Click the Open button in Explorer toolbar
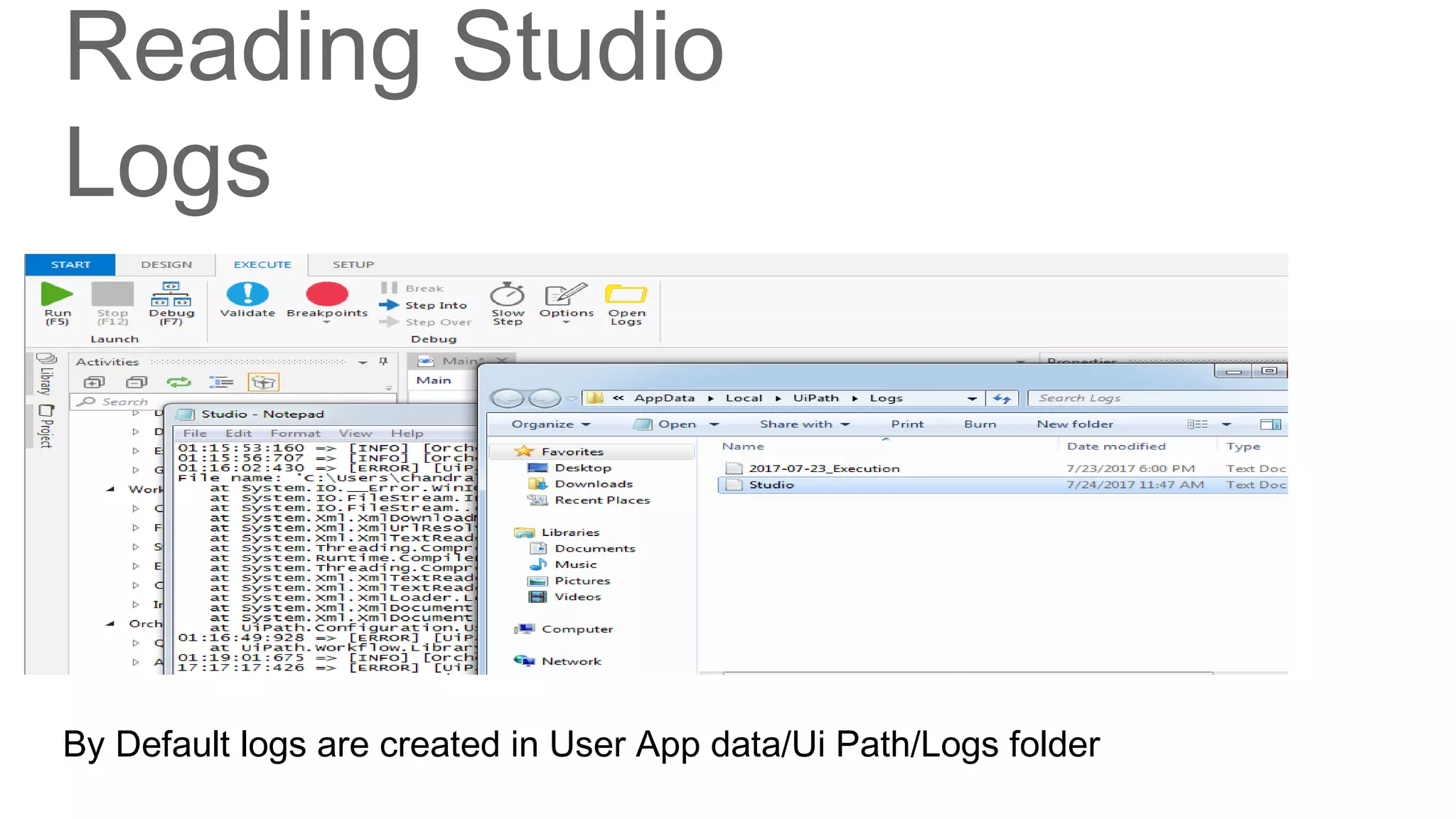1456x819 pixels. pos(665,424)
